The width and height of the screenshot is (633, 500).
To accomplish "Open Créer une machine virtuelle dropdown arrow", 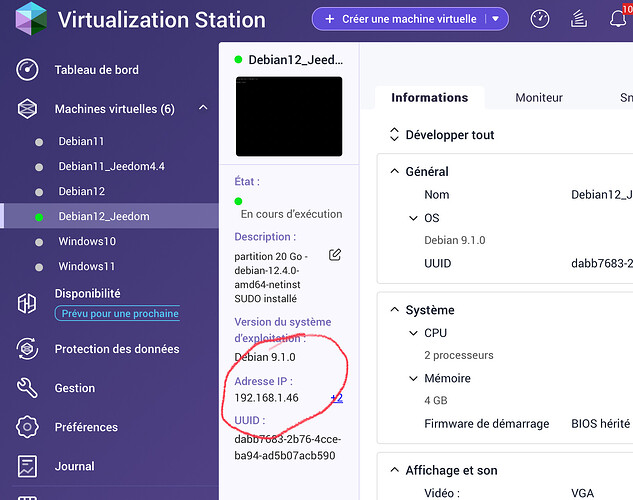I will pyautogui.click(x=494, y=19).
